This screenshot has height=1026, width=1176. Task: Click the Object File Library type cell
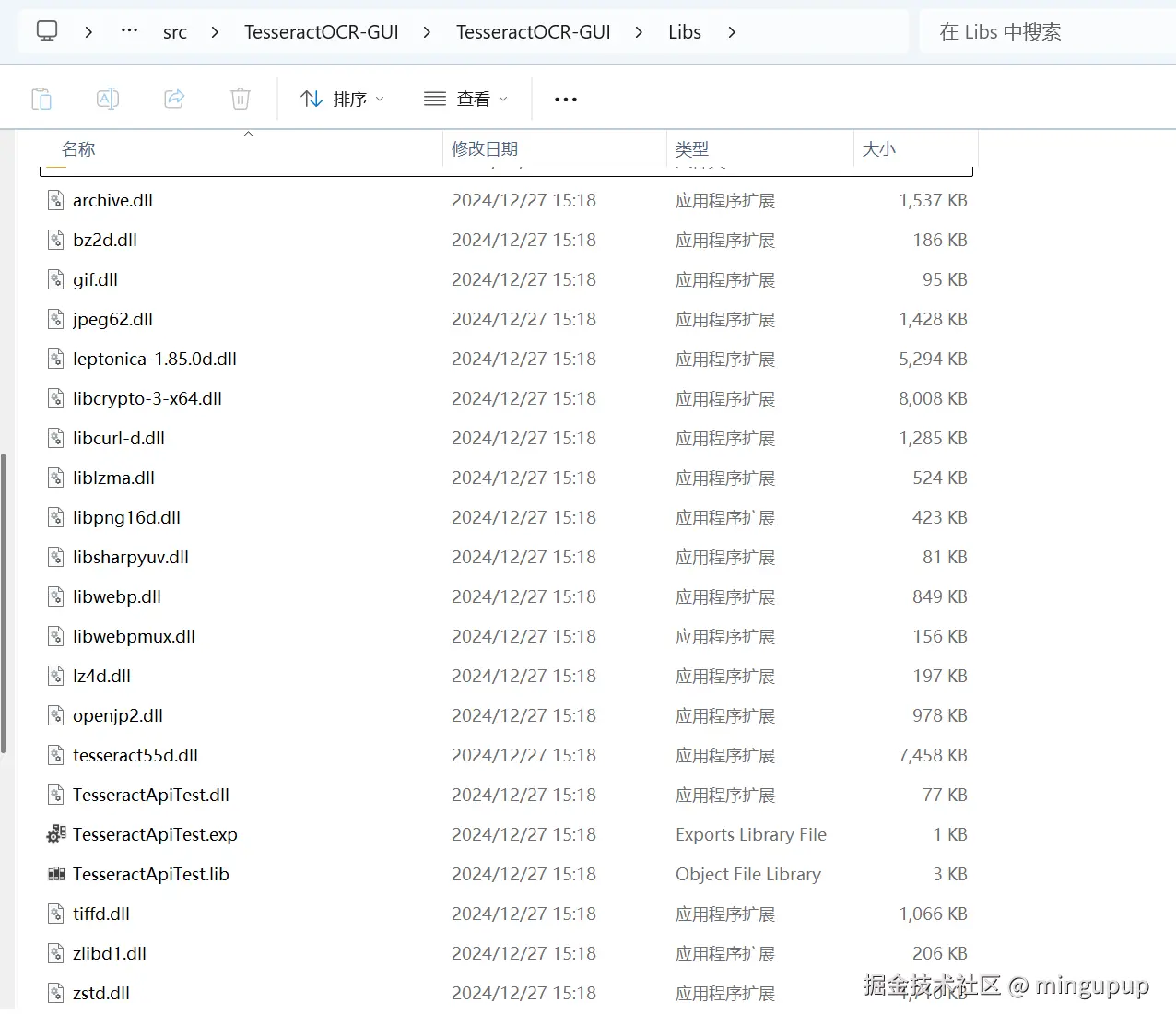(x=748, y=874)
